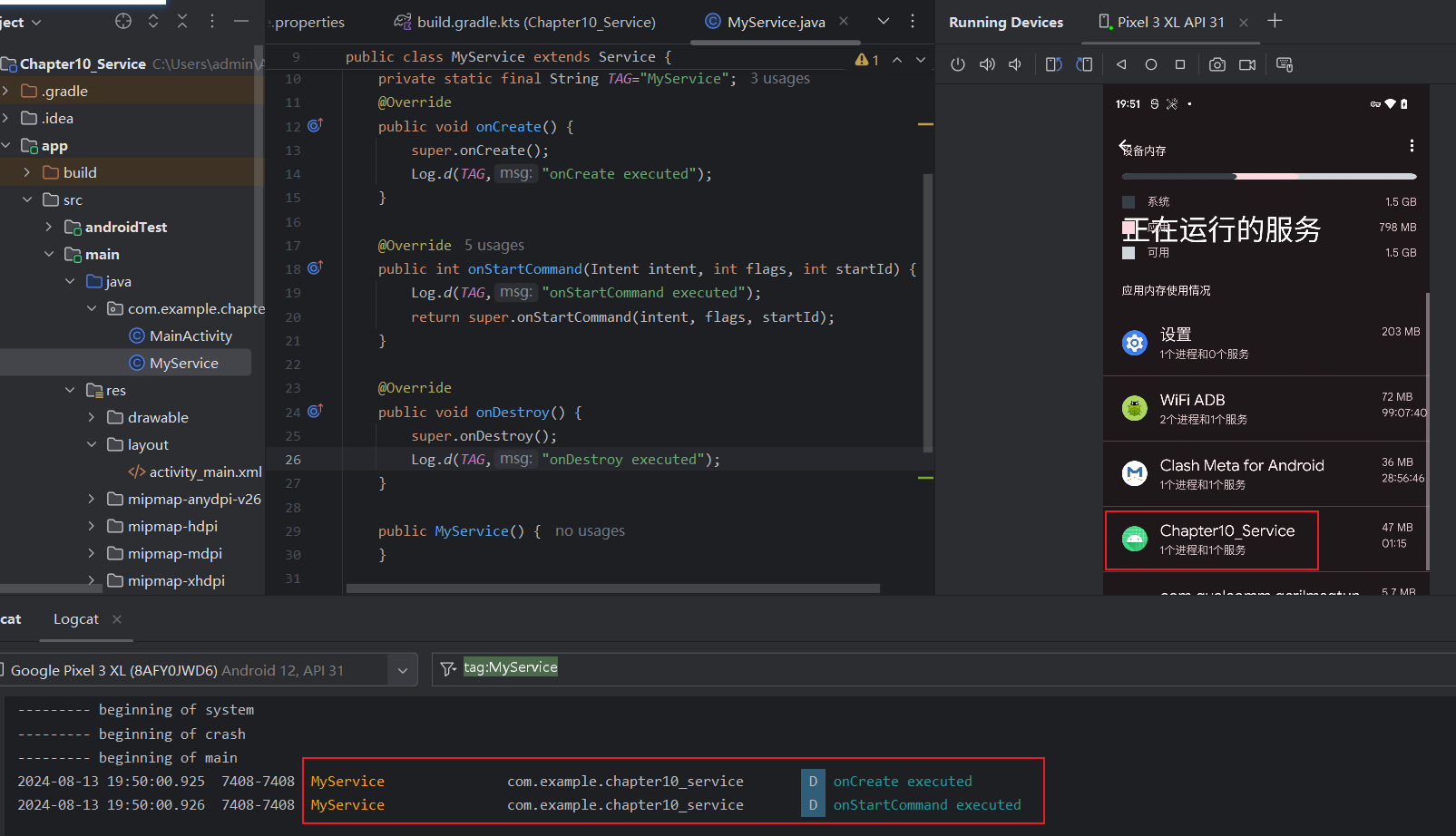Toggle hardware input keyboard-mouse icon
The image size is (1456, 836).
click(x=1284, y=64)
